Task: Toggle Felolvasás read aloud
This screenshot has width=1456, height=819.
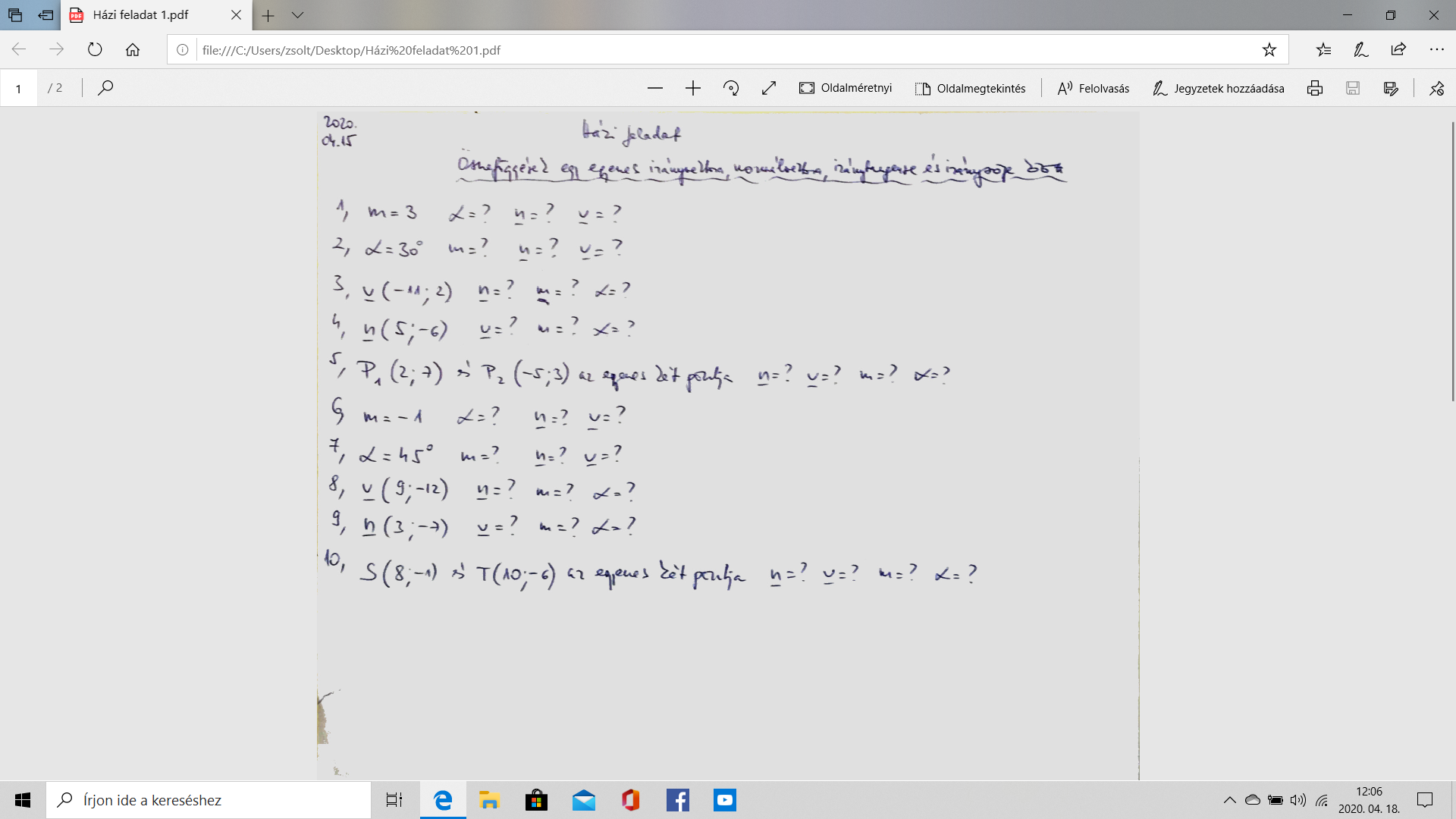Action: coord(1093,89)
